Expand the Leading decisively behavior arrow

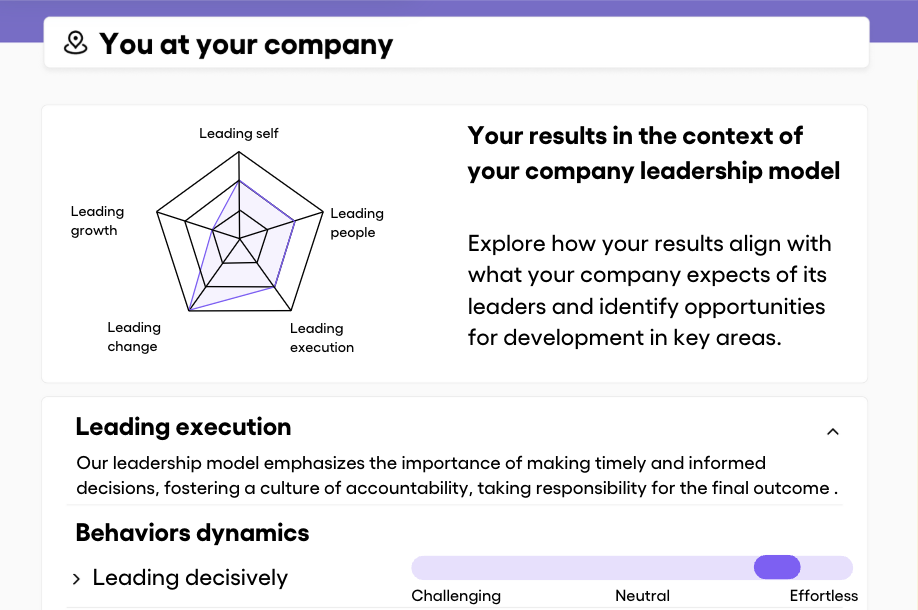click(76, 579)
